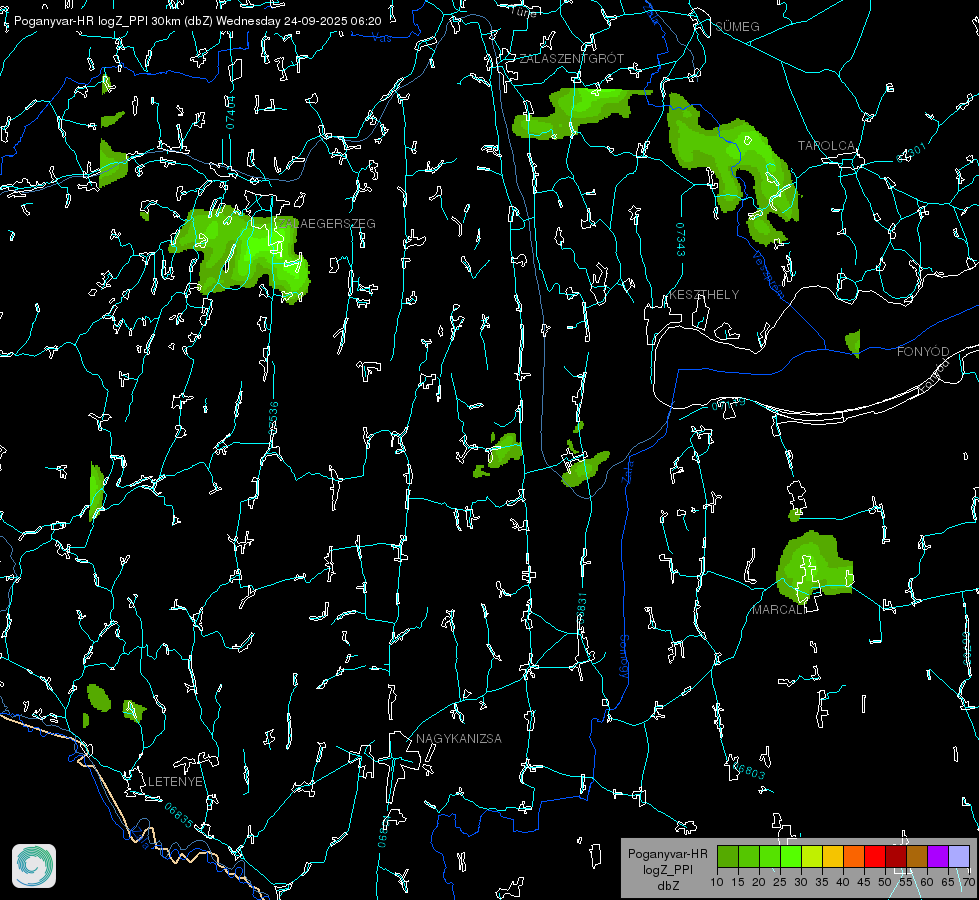Click the Zala river label

[627, 471]
